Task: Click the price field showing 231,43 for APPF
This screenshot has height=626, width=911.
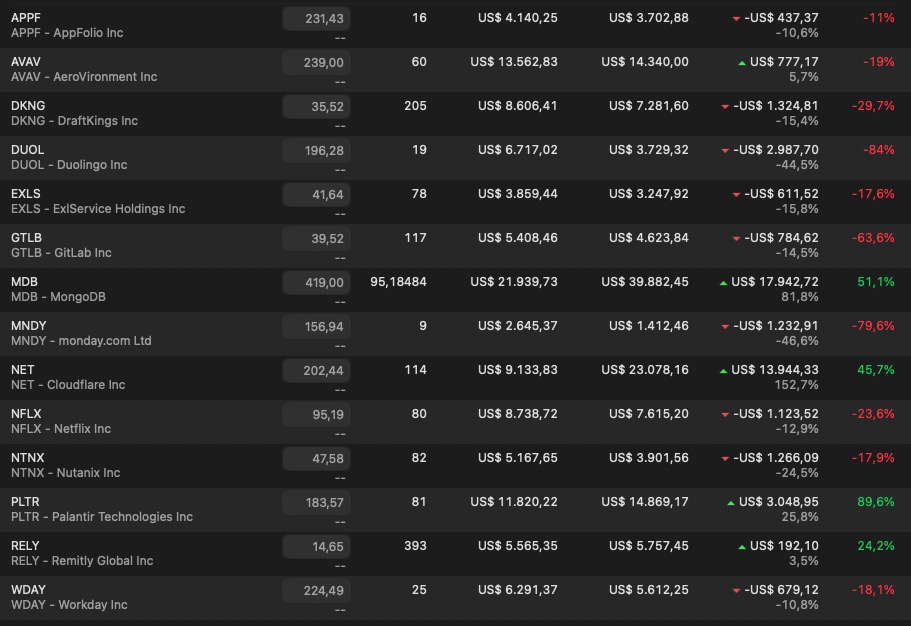Action: [x=316, y=19]
